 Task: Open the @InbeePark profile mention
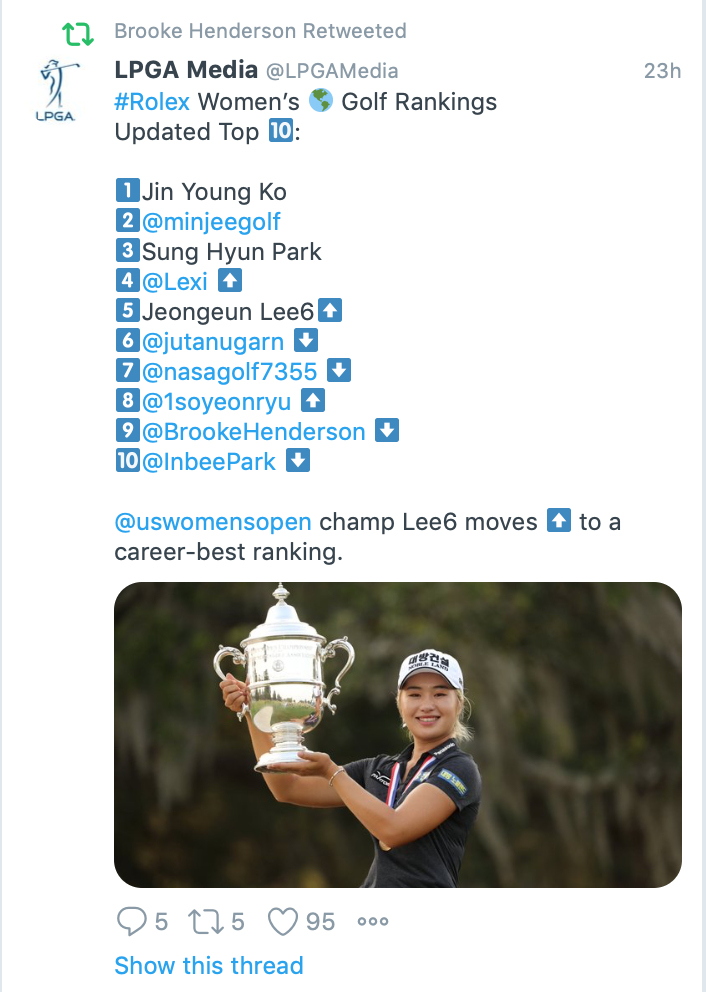pos(209,462)
